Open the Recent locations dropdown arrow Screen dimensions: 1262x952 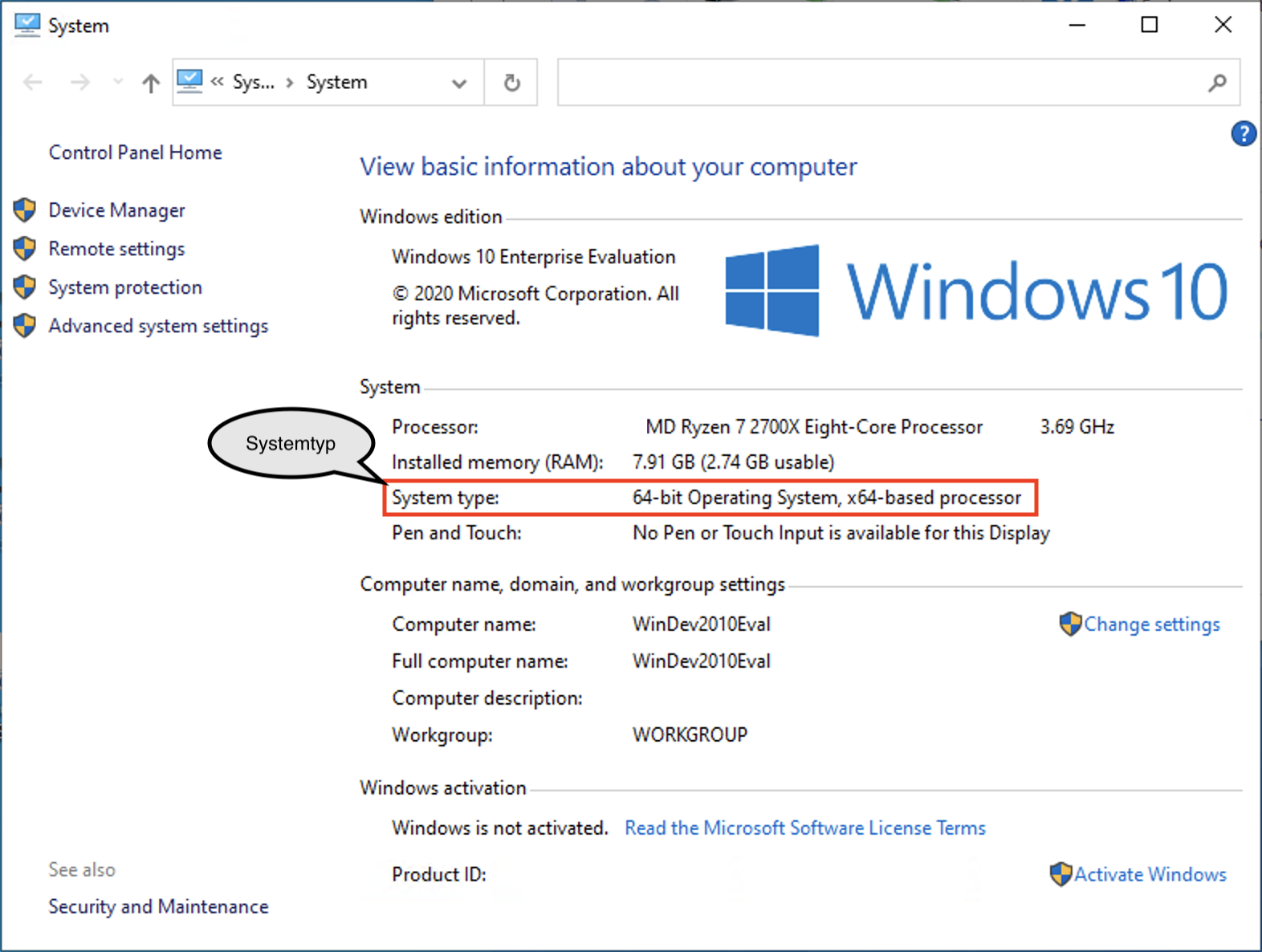tap(118, 82)
